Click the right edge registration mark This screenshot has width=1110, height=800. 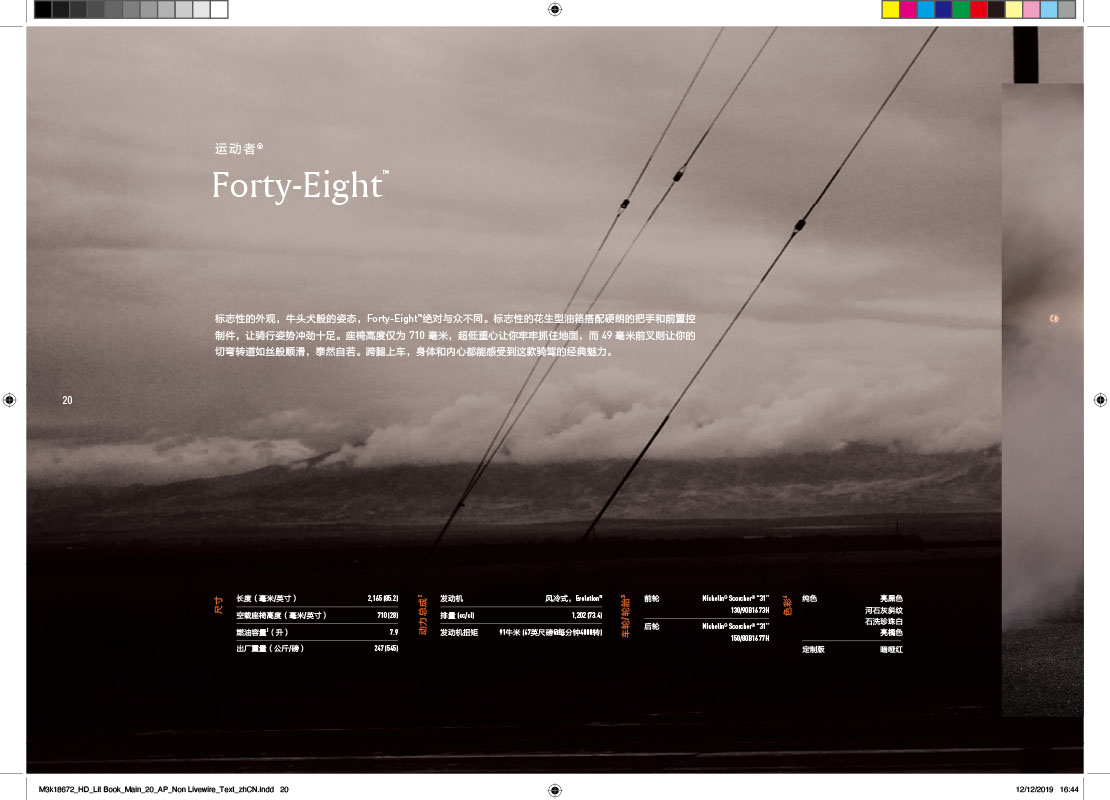coord(1100,400)
